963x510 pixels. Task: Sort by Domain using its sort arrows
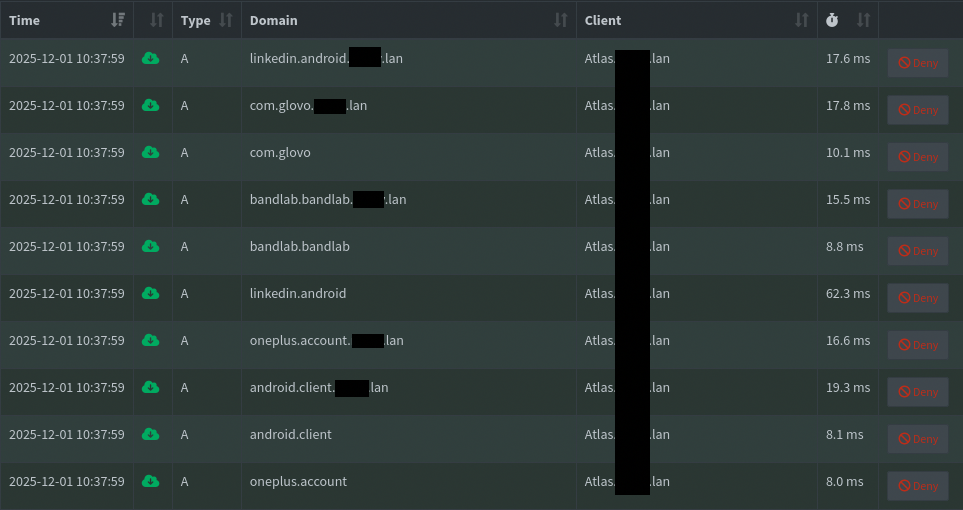coord(561,20)
